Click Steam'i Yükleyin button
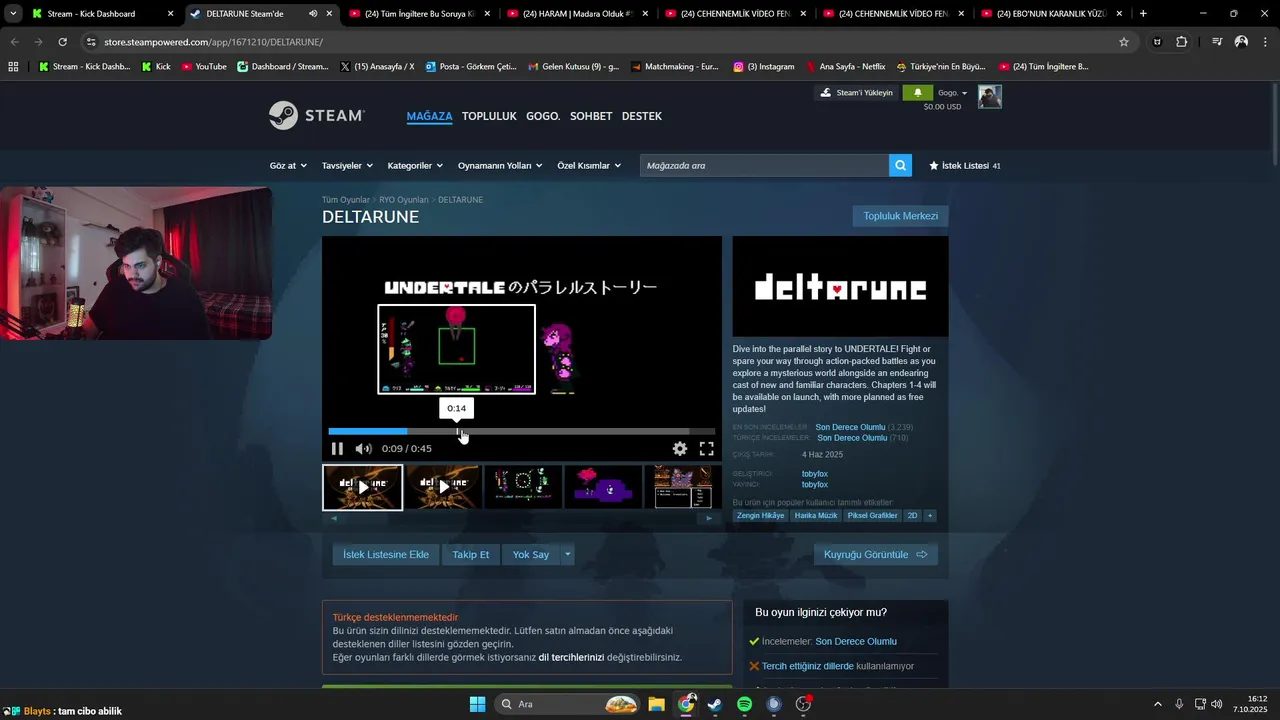 click(x=856, y=92)
